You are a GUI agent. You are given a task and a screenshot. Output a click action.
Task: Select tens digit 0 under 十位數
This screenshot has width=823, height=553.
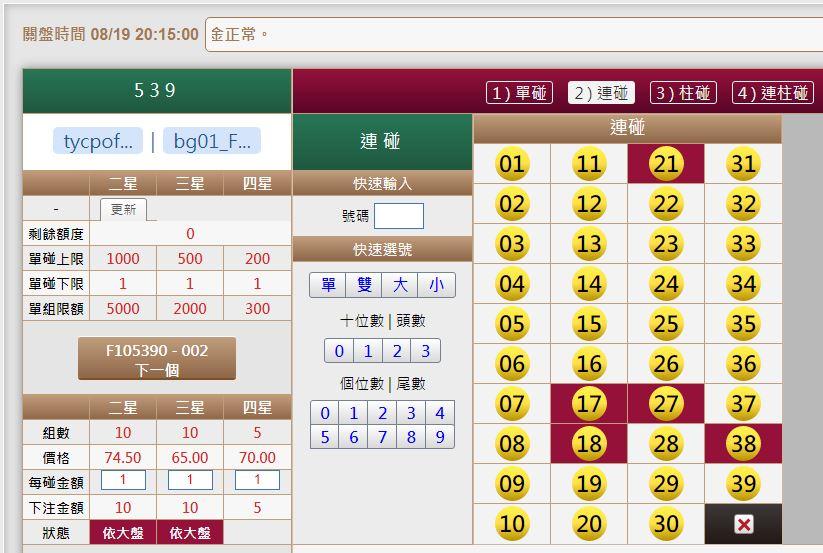339,351
